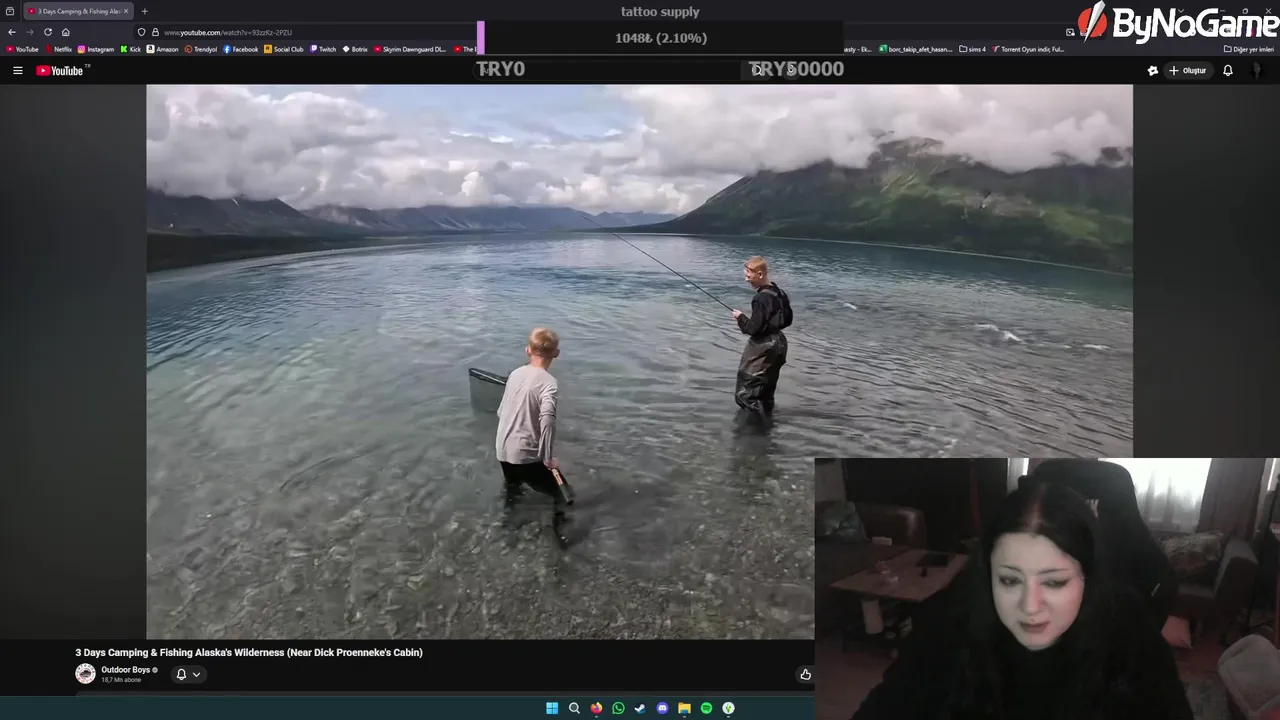Open the Outdoor Boys channel avatar

point(85,674)
